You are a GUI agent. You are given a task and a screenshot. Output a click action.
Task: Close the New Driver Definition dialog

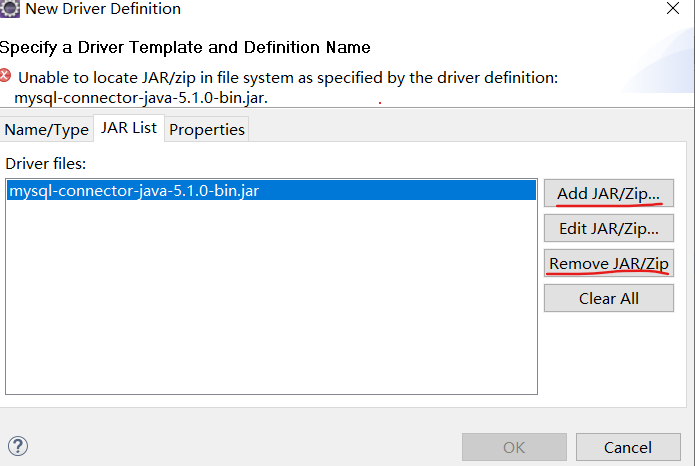[673, 8]
